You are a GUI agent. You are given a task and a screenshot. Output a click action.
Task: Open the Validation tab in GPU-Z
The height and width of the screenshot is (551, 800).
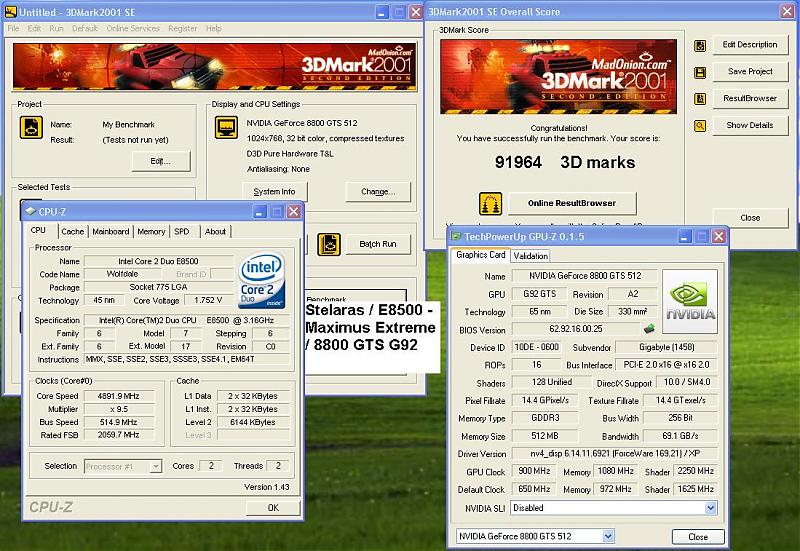[x=531, y=256]
